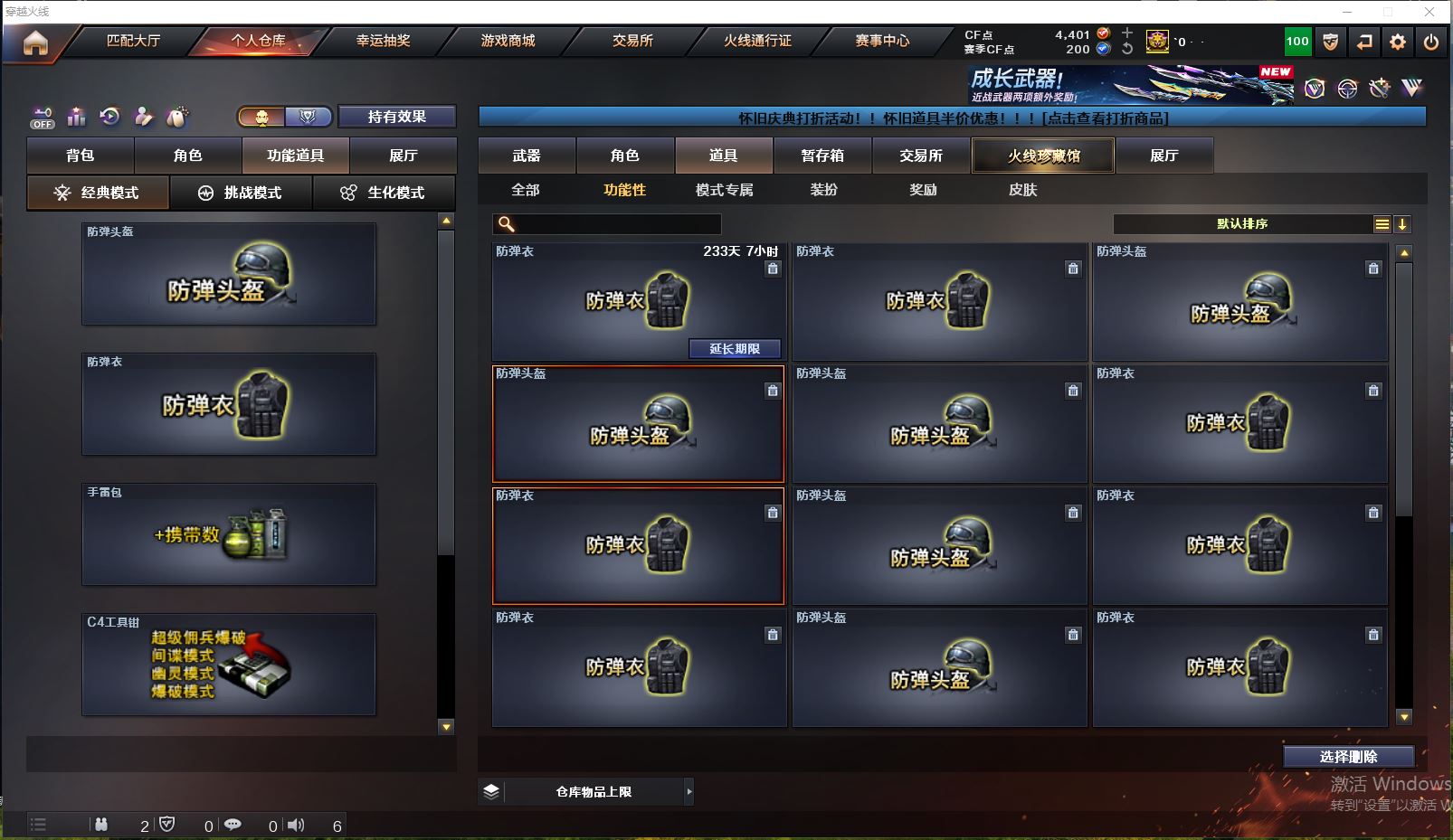Open the leaderboard podium icon
The height and width of the screenshot is (840, 1453).
click(76, 117)
